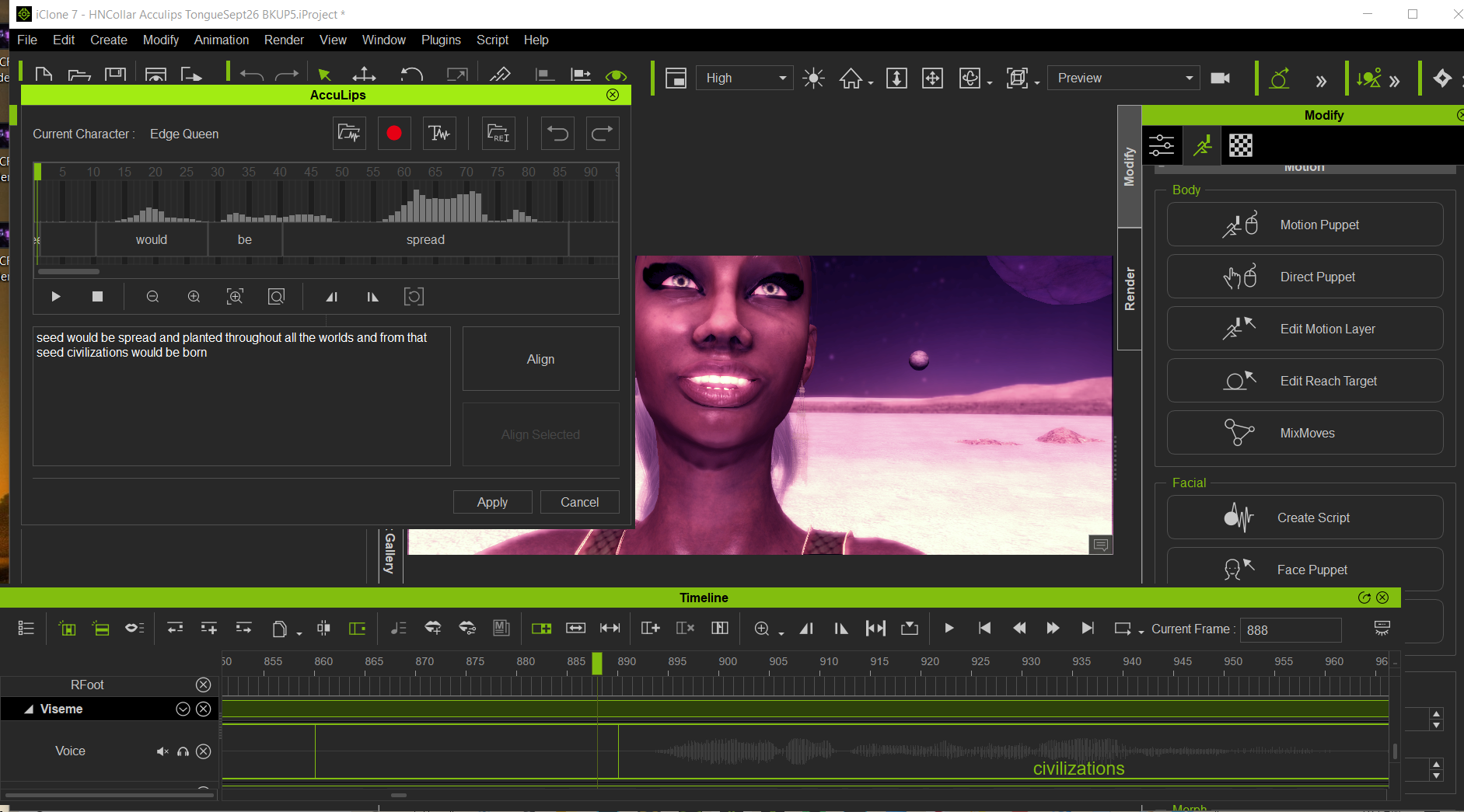Open the Animation menu

(x=222, y=40)
